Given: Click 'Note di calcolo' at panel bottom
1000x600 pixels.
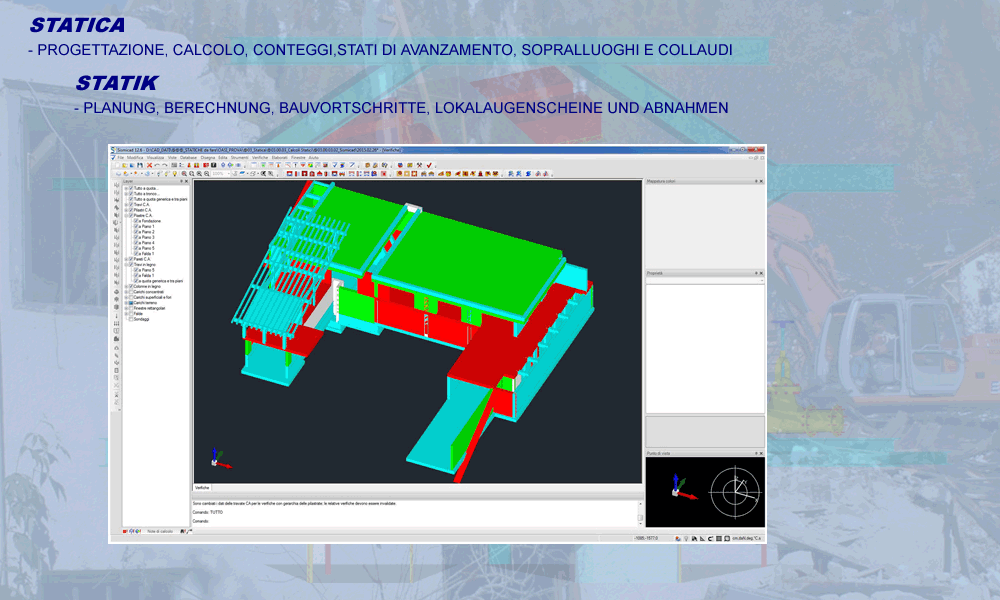Looking at the screenshot, I should coord(160,531).
